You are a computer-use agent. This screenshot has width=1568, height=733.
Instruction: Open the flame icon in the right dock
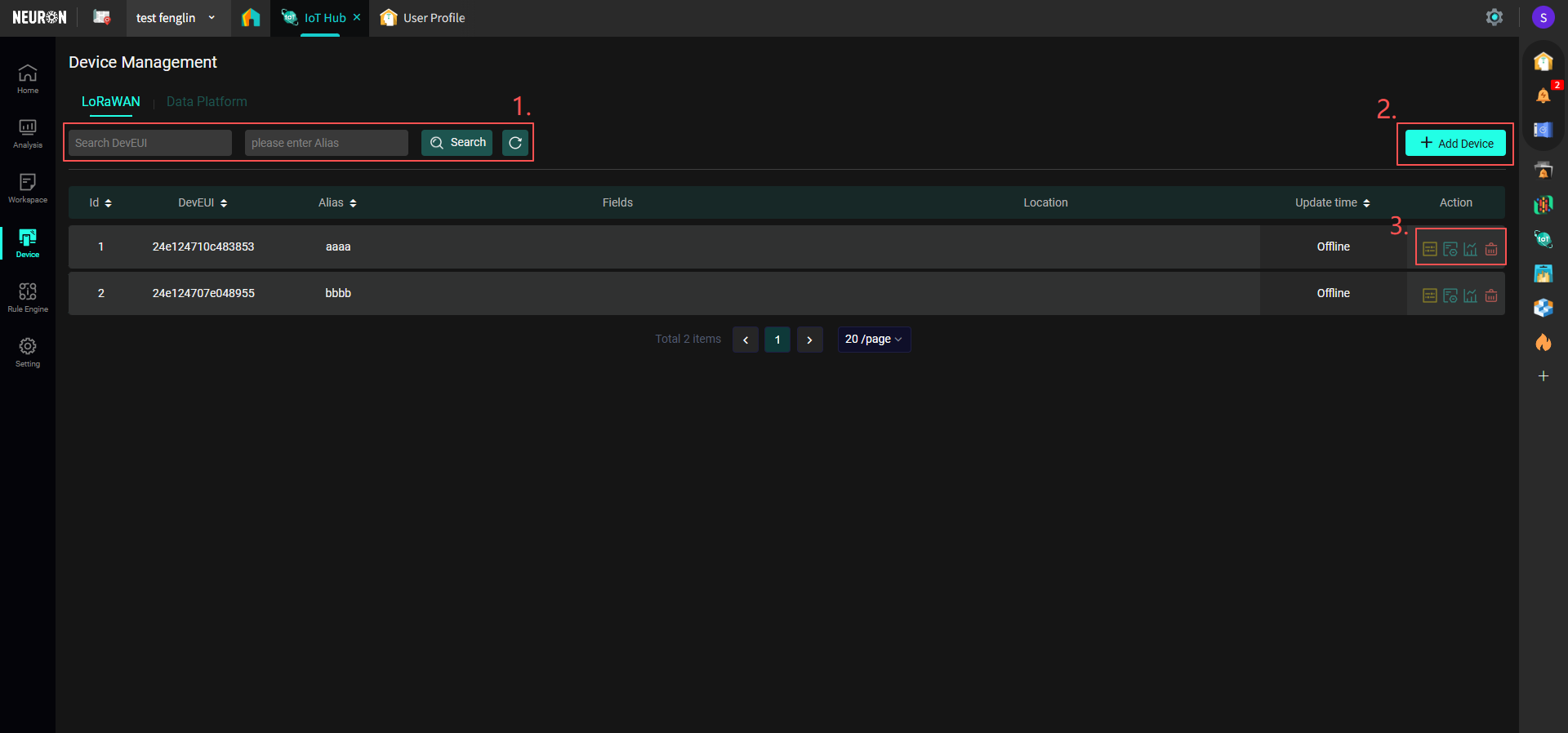coord(1543,342)
